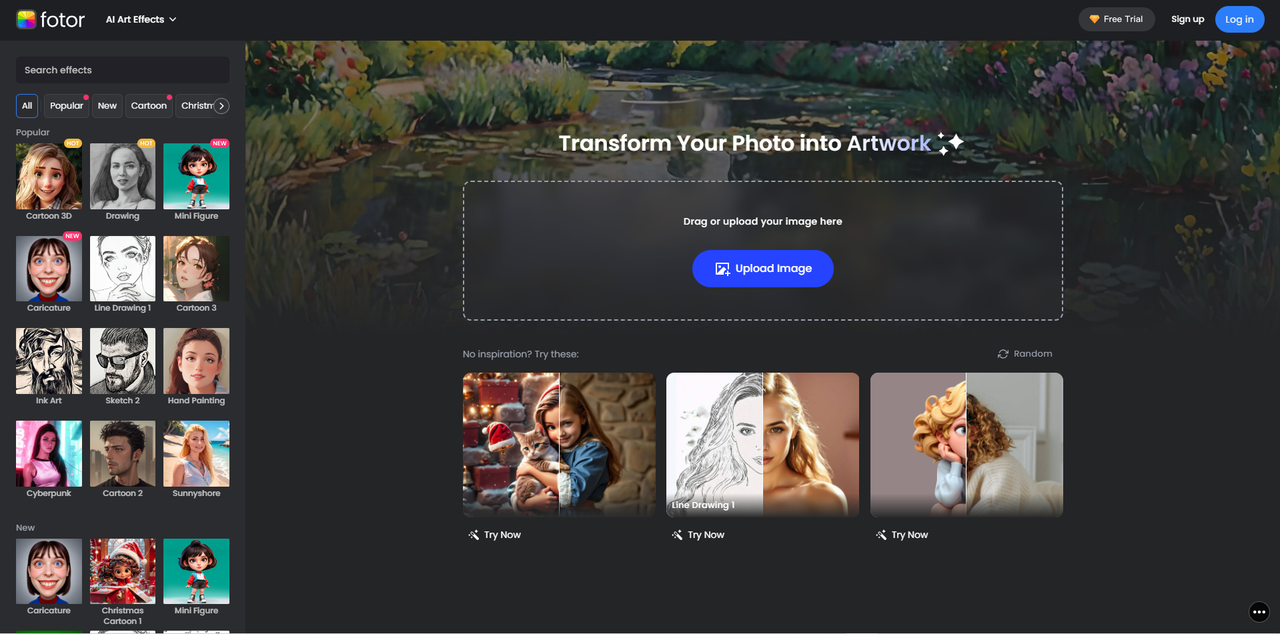This screenshot has width=1280, height=634.
Task: Click the "Drag or upload your image here" text
Action: 763,221
